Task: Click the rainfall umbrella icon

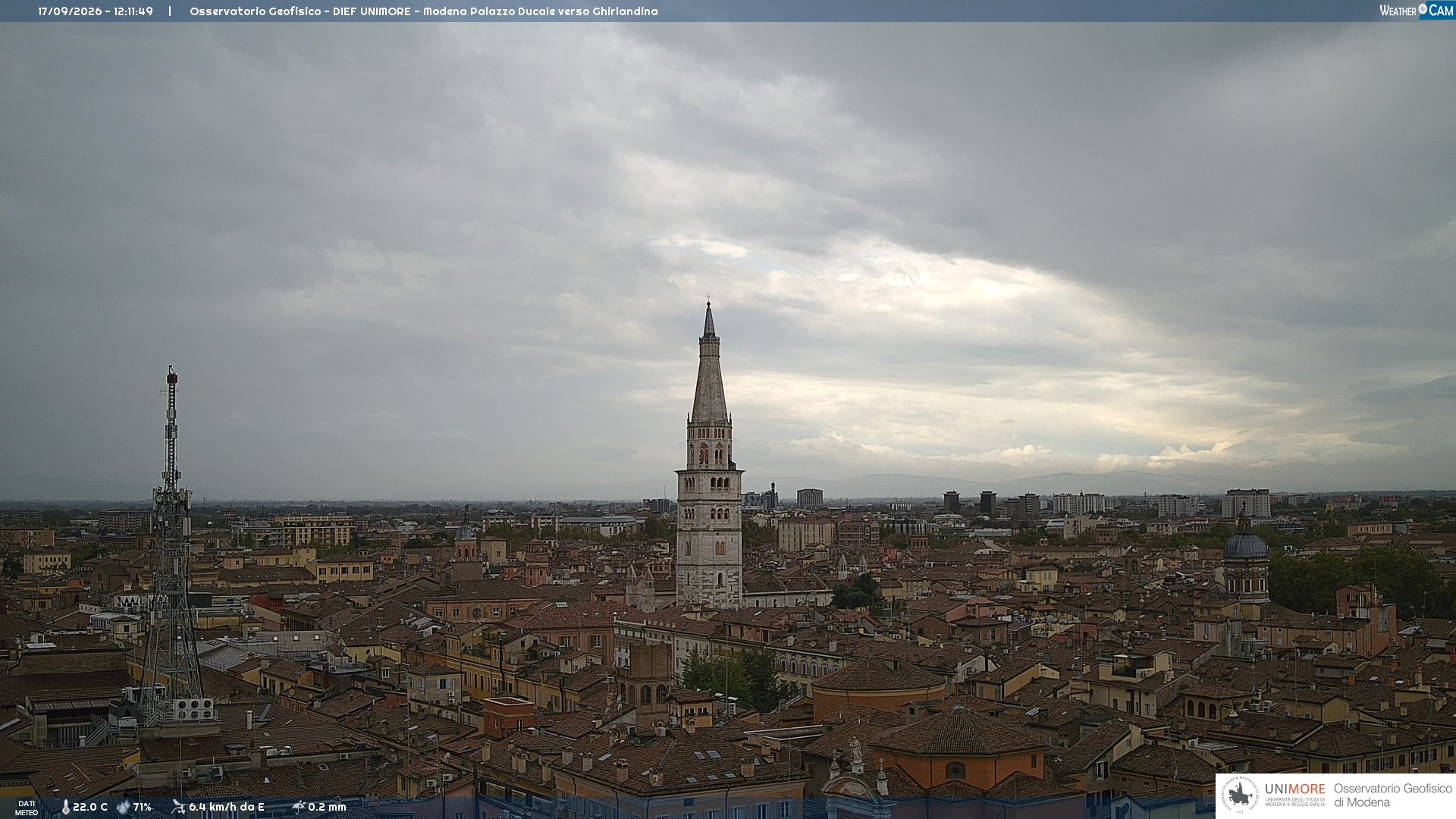Action: point(299,807)
